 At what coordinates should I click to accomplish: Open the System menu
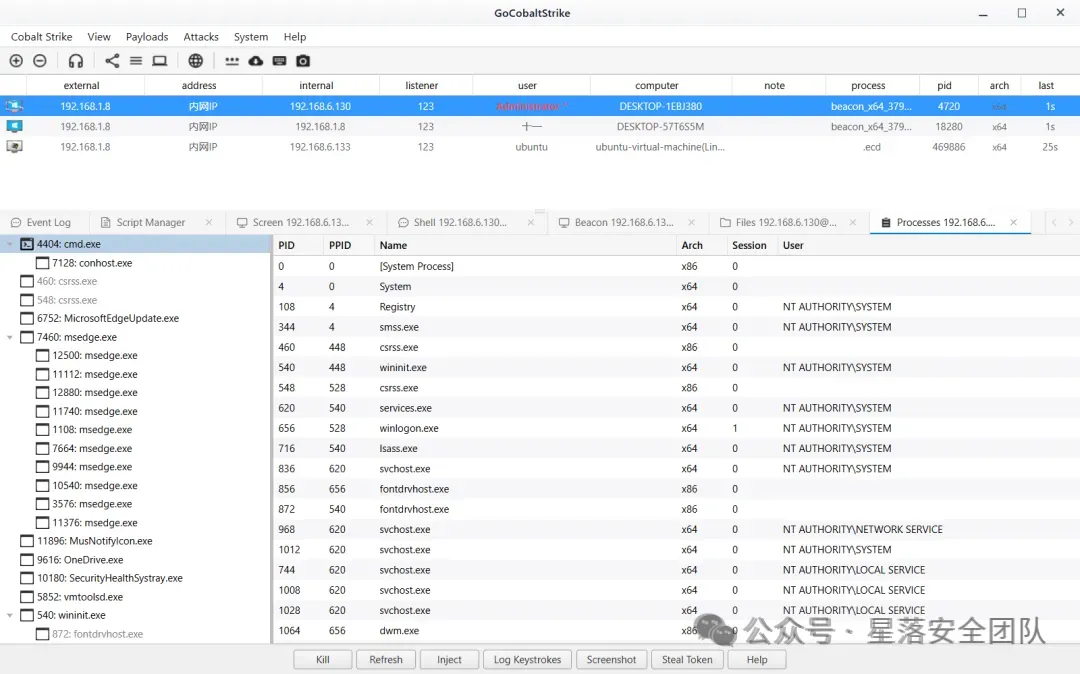pyautogui.click(x=251, y=36)
